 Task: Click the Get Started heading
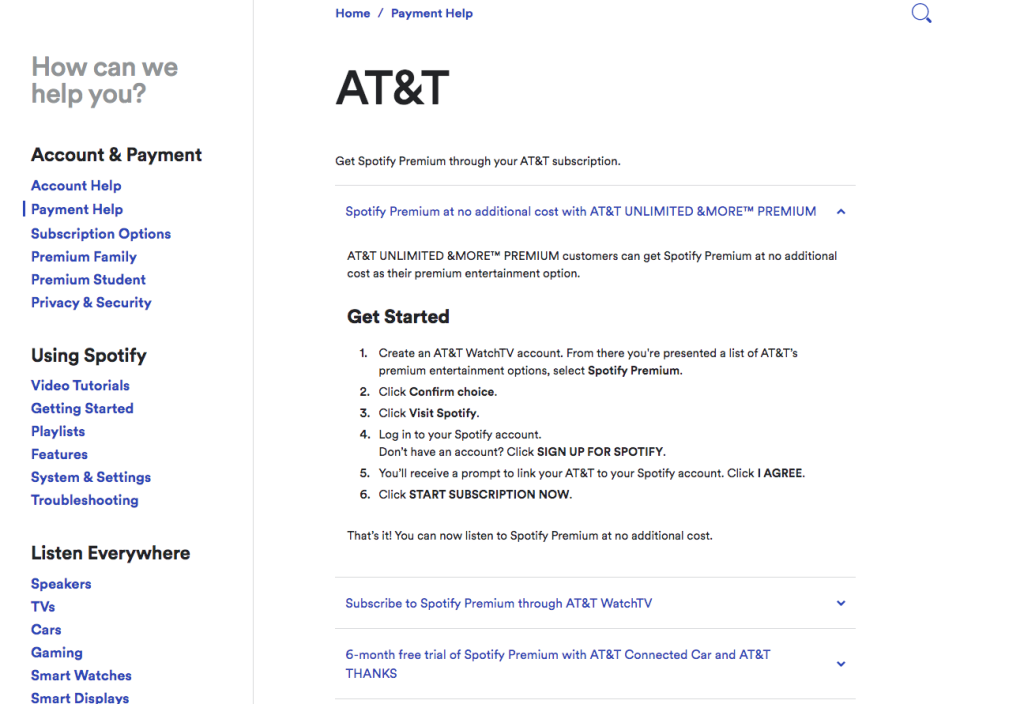pyautogui.click(x=398, y=317)
